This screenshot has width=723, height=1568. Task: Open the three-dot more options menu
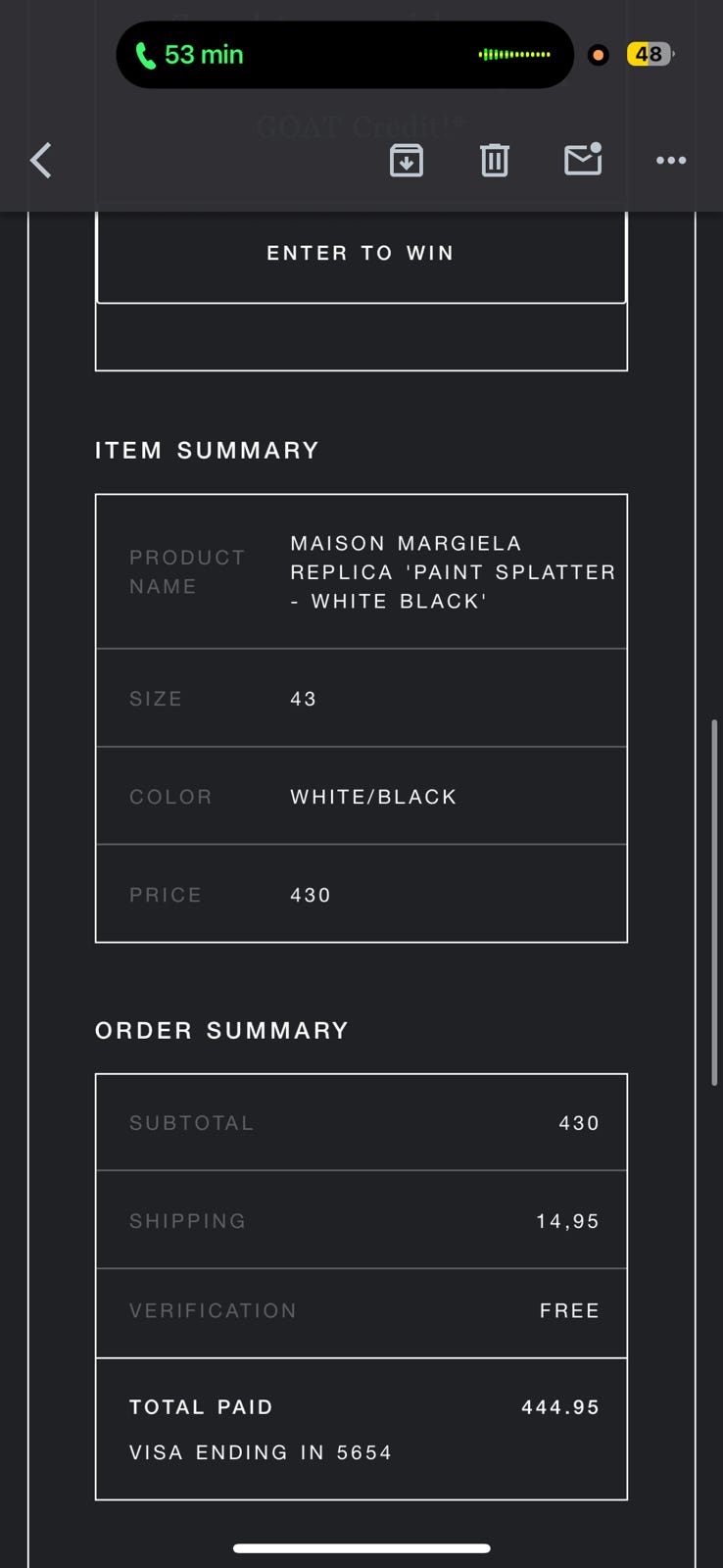[671, 160]
